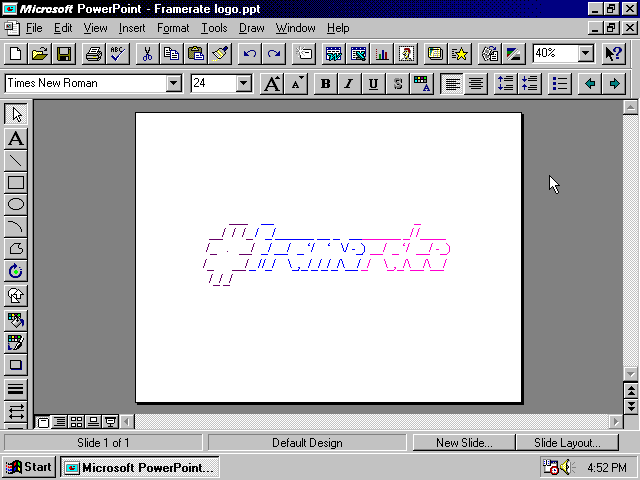Image resolution: width=640 pixels, height=480 pixels.
Task: Go to next slide double-arrow button
Action: point(631,406)
